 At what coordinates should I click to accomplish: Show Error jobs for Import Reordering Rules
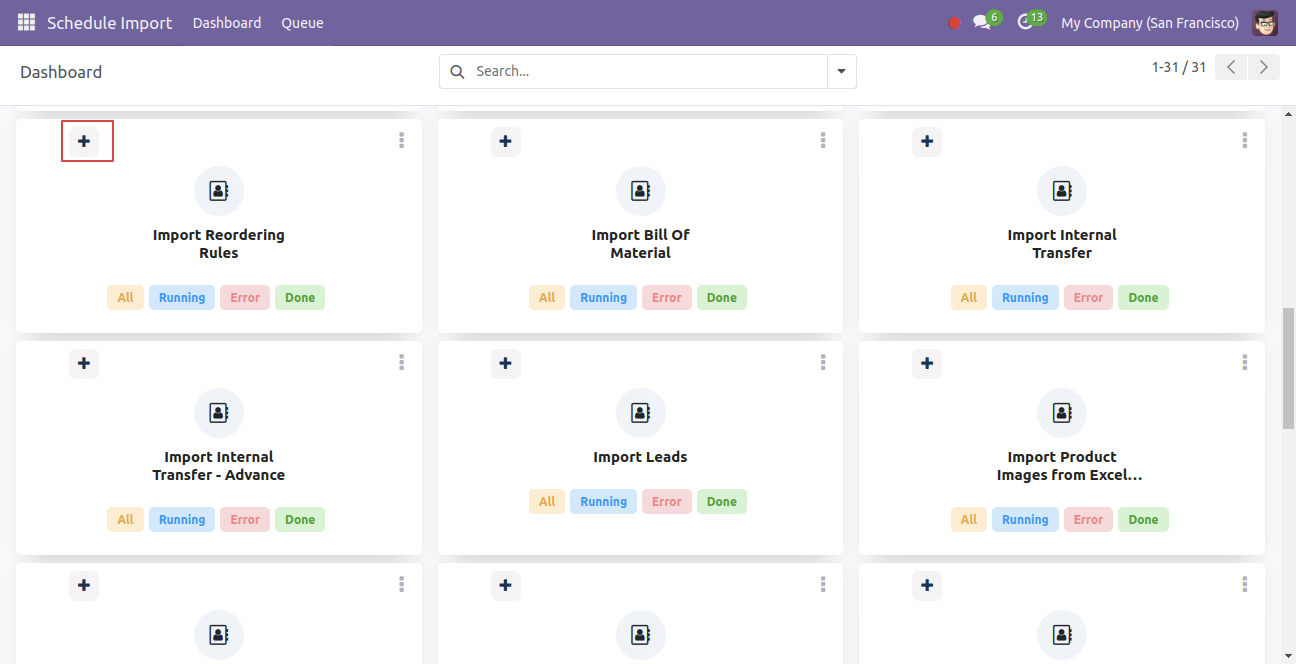coord(245,297)
